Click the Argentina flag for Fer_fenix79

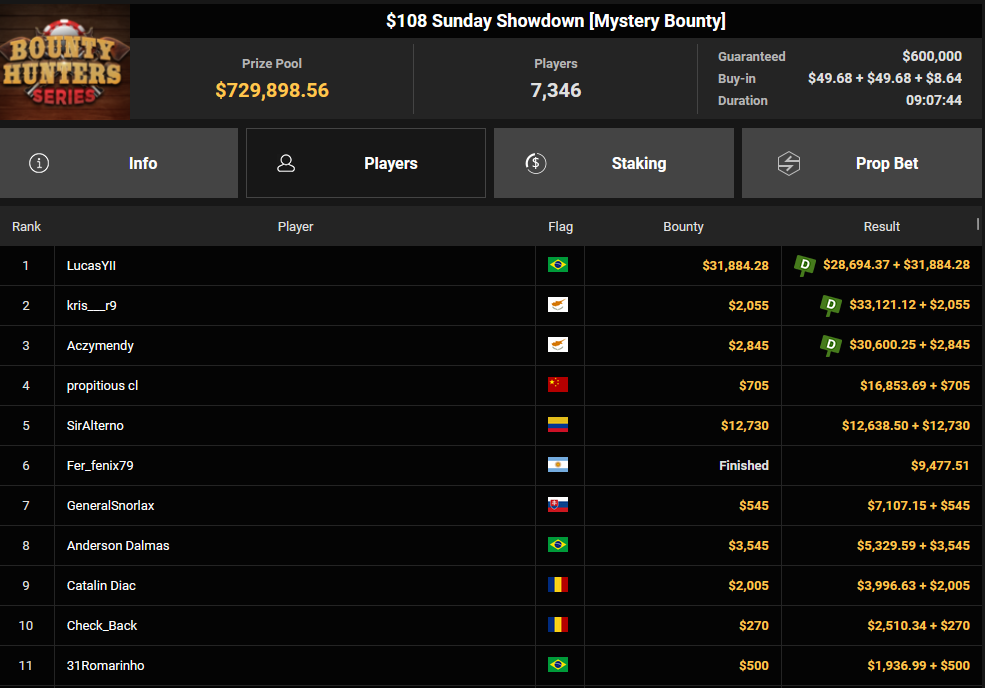pyautogui.click(x=558, y=465)
